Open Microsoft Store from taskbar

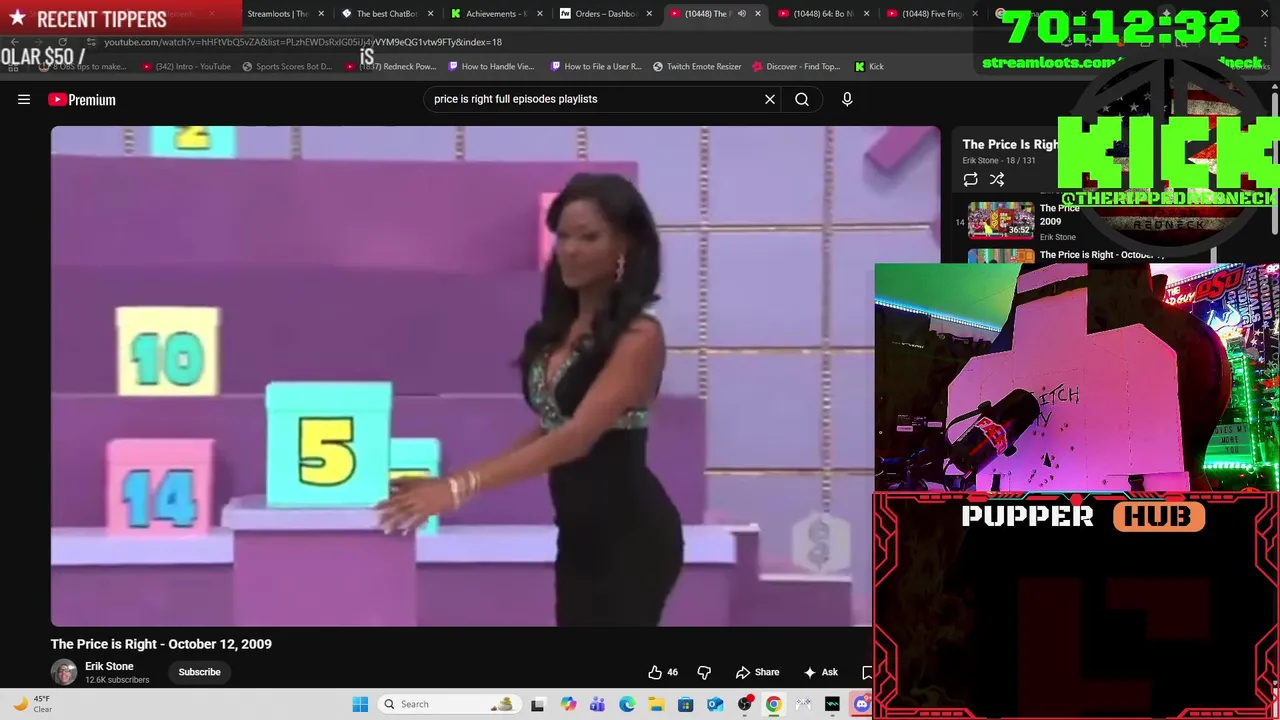pyautogui.click(x=685, y=704)
